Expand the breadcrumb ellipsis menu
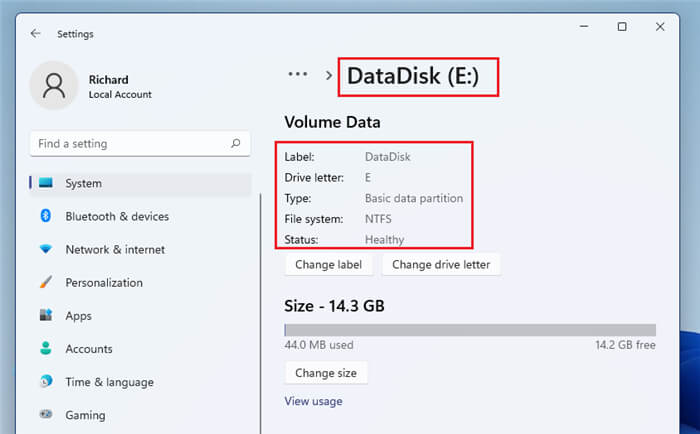Viewport: 700px width, 434px height. coord(297,74)
